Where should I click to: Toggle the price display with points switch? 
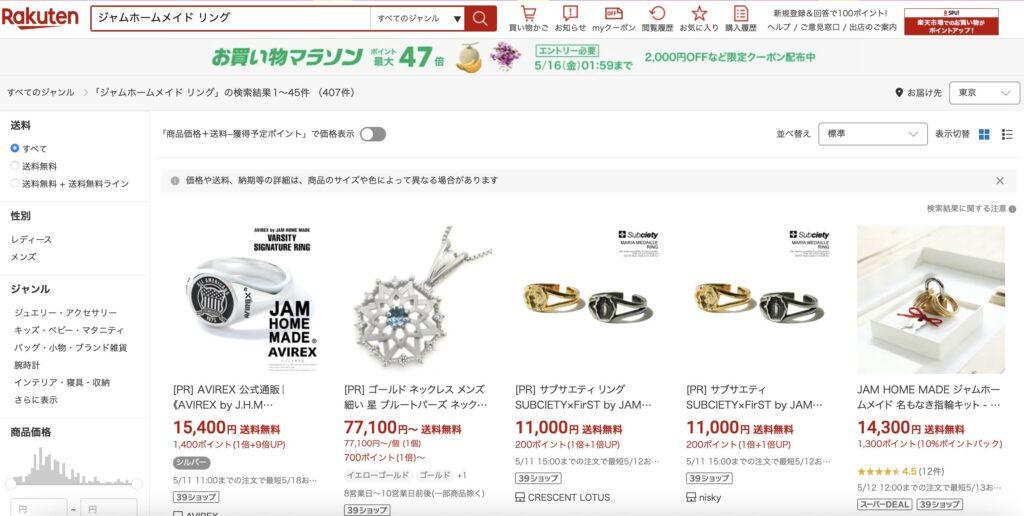point(373,134)
